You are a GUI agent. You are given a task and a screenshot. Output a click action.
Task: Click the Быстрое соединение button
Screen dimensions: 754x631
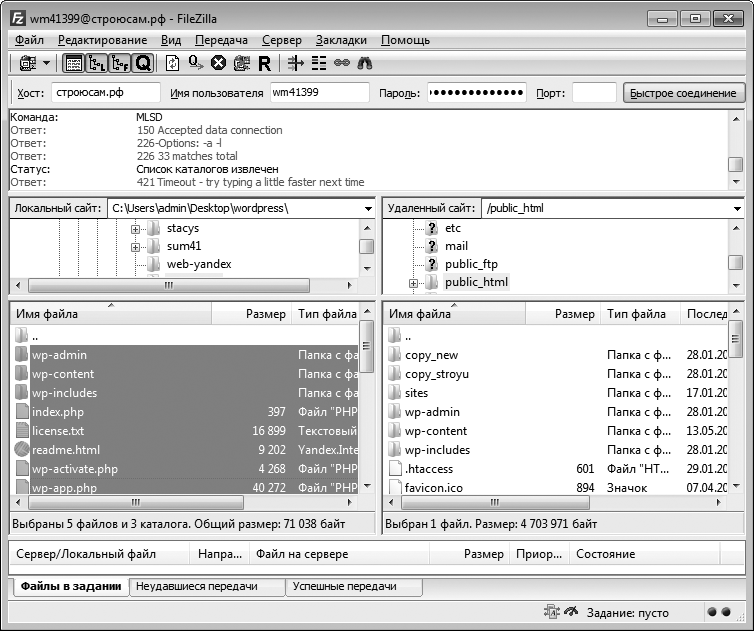coord(683,93)
